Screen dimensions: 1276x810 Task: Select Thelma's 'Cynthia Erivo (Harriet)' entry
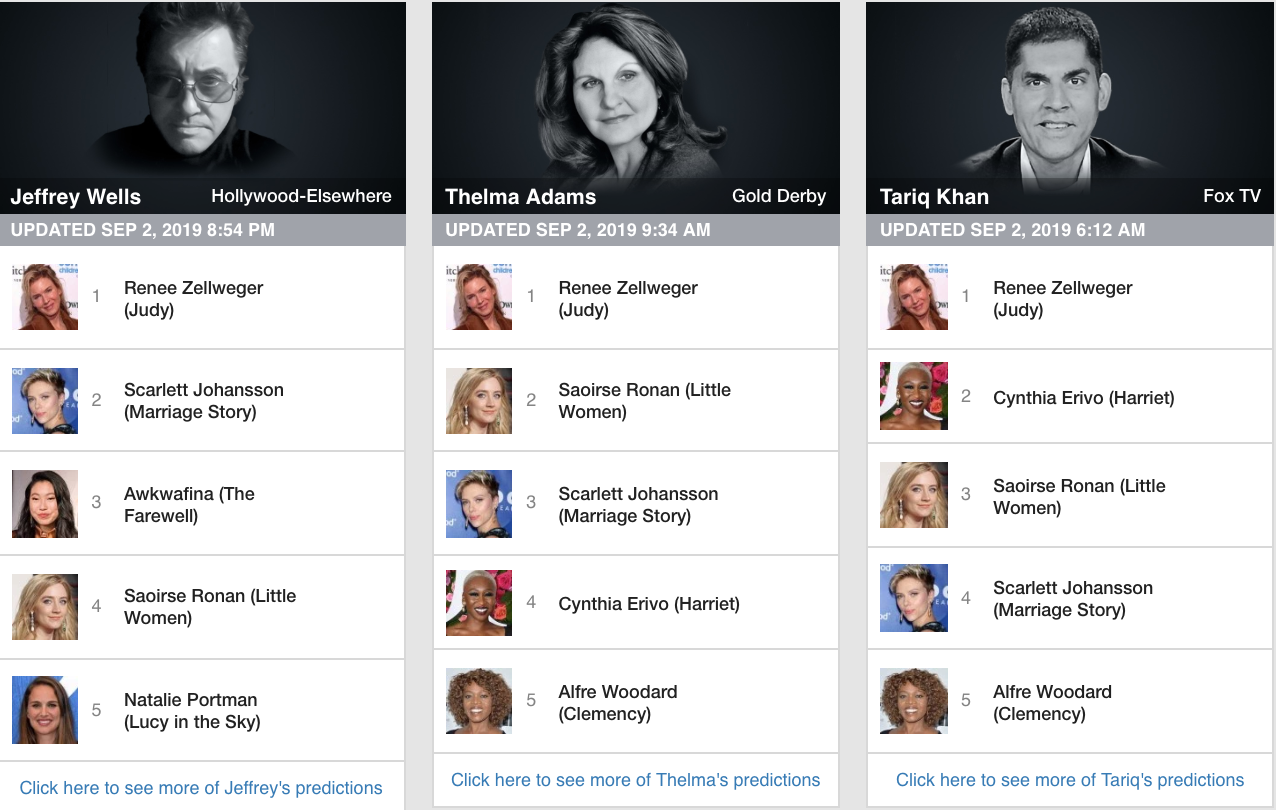point(649,604)
